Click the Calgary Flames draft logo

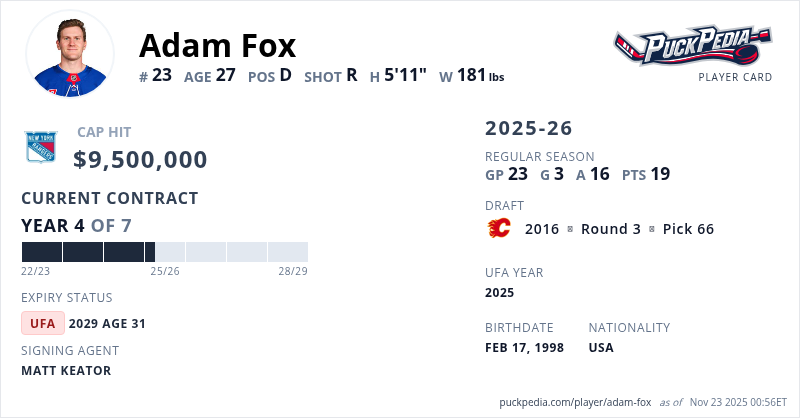(497, 229)
